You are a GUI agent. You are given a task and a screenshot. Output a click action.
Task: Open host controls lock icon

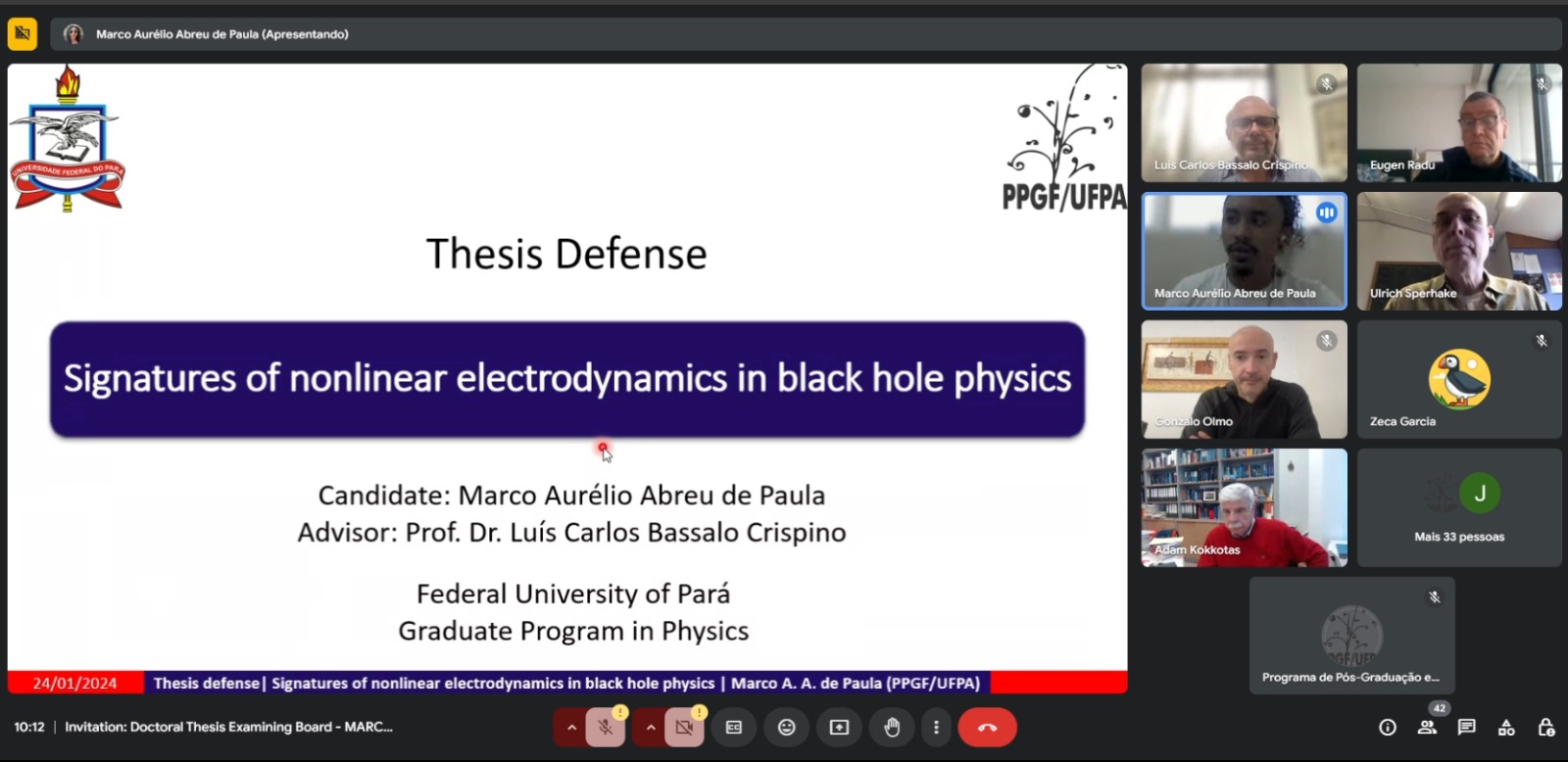1545,727
